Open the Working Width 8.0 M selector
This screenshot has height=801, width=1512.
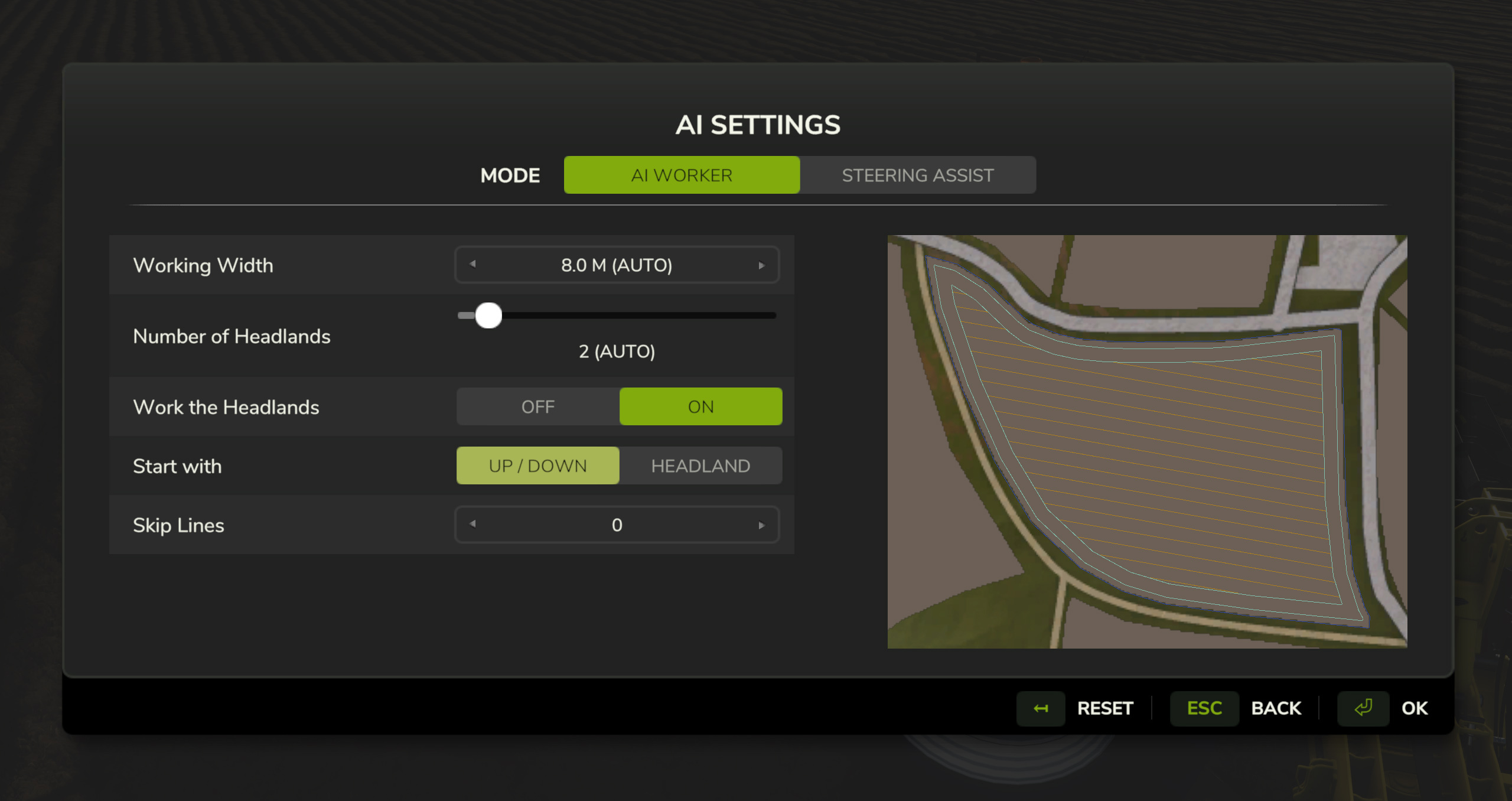[617, 265]
